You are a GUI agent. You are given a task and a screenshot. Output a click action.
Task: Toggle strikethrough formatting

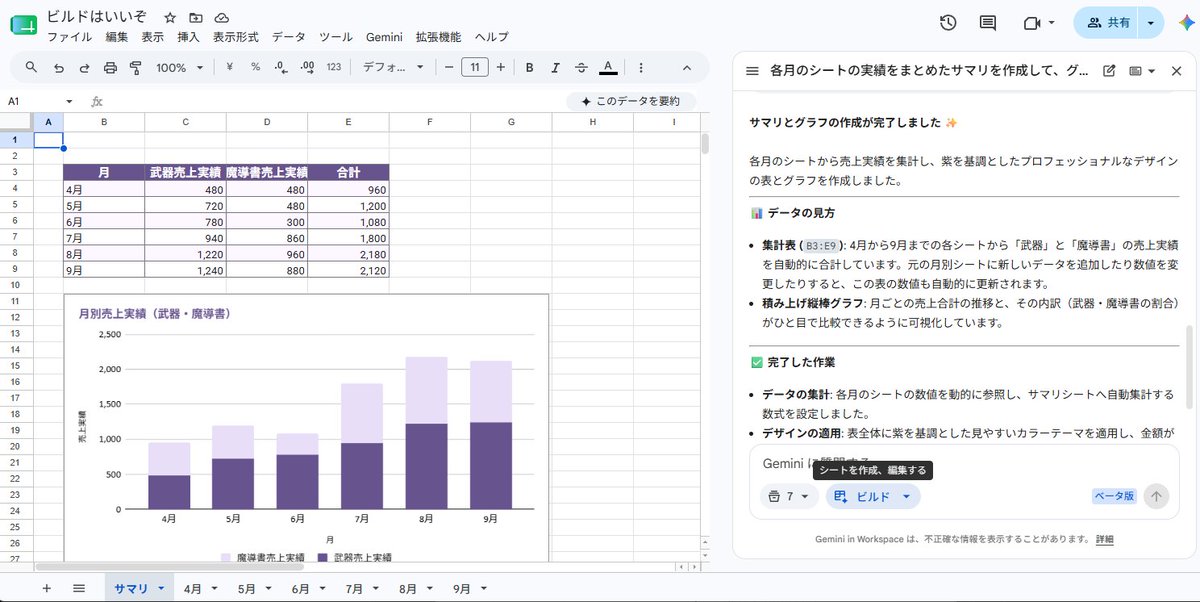tap(581, 67)
